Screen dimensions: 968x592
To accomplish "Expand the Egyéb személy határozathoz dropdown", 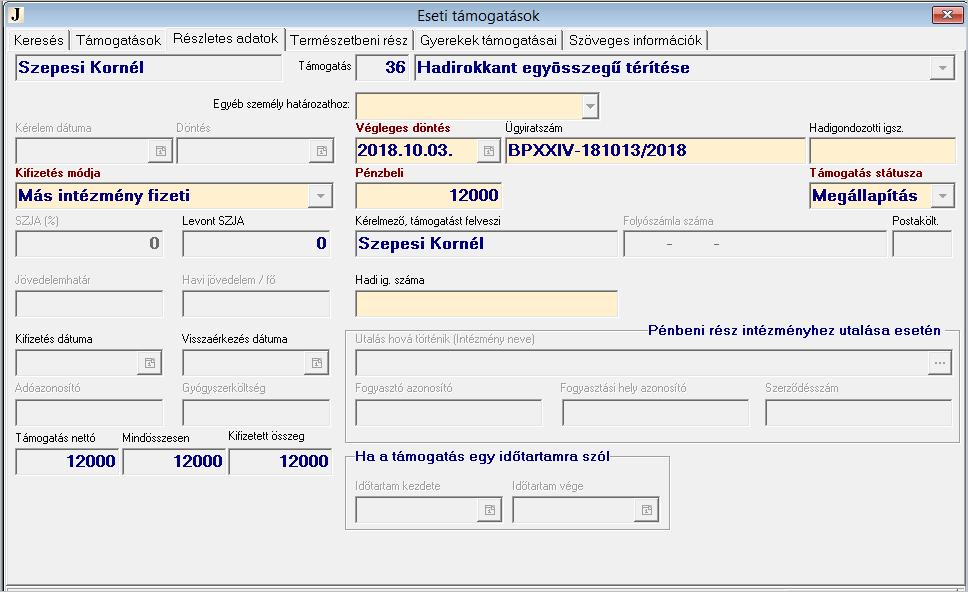I will (590, 106).
